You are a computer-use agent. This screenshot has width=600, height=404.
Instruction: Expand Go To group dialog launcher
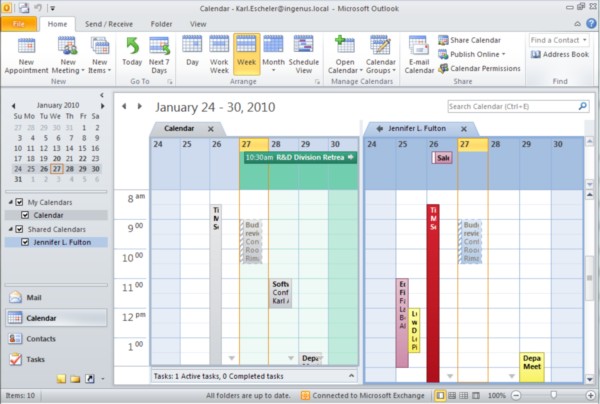click(170, 81)
